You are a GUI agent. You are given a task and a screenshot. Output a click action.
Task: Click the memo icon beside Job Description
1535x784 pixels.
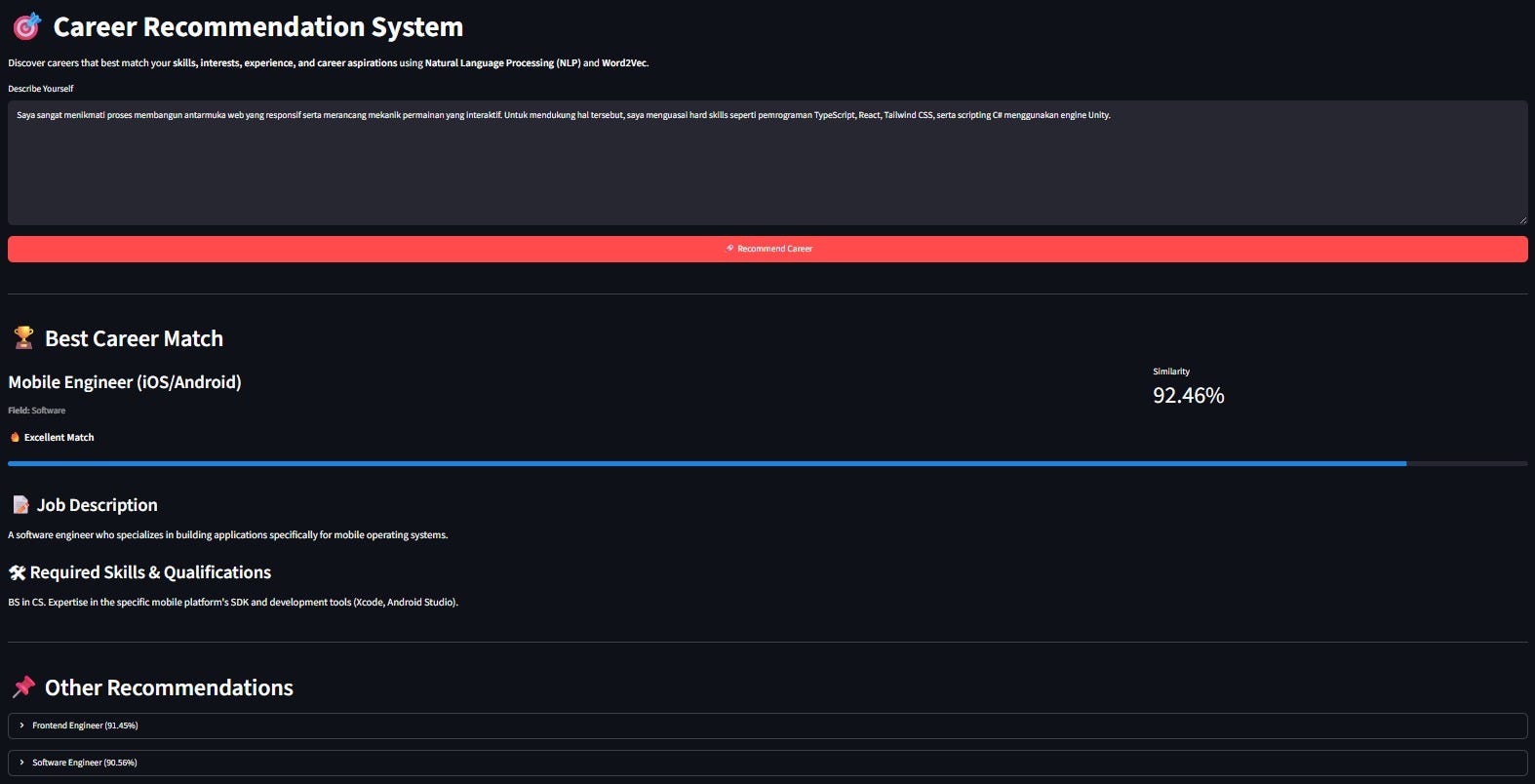(20, 505)
